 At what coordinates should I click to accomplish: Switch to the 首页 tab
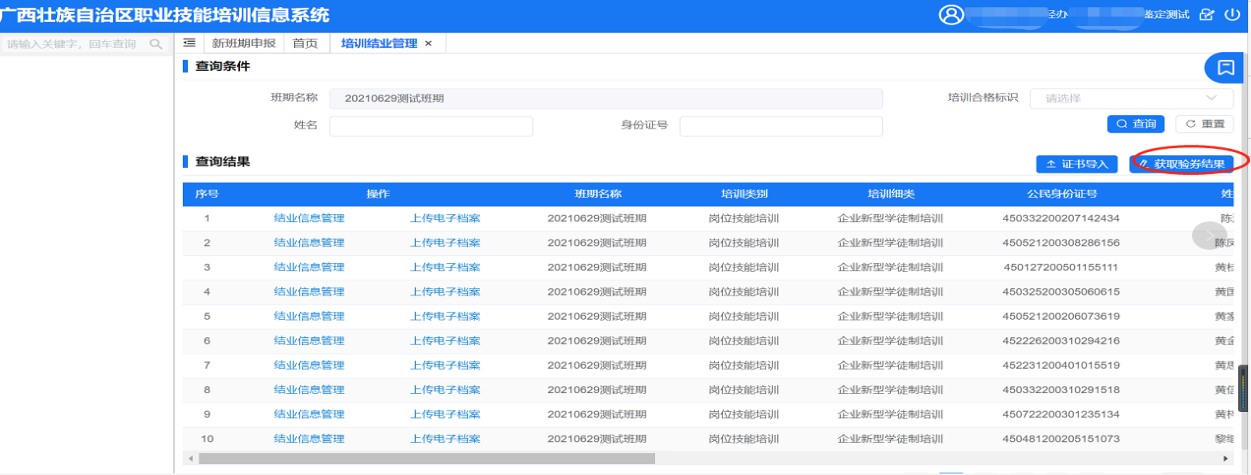coord(305,44)
